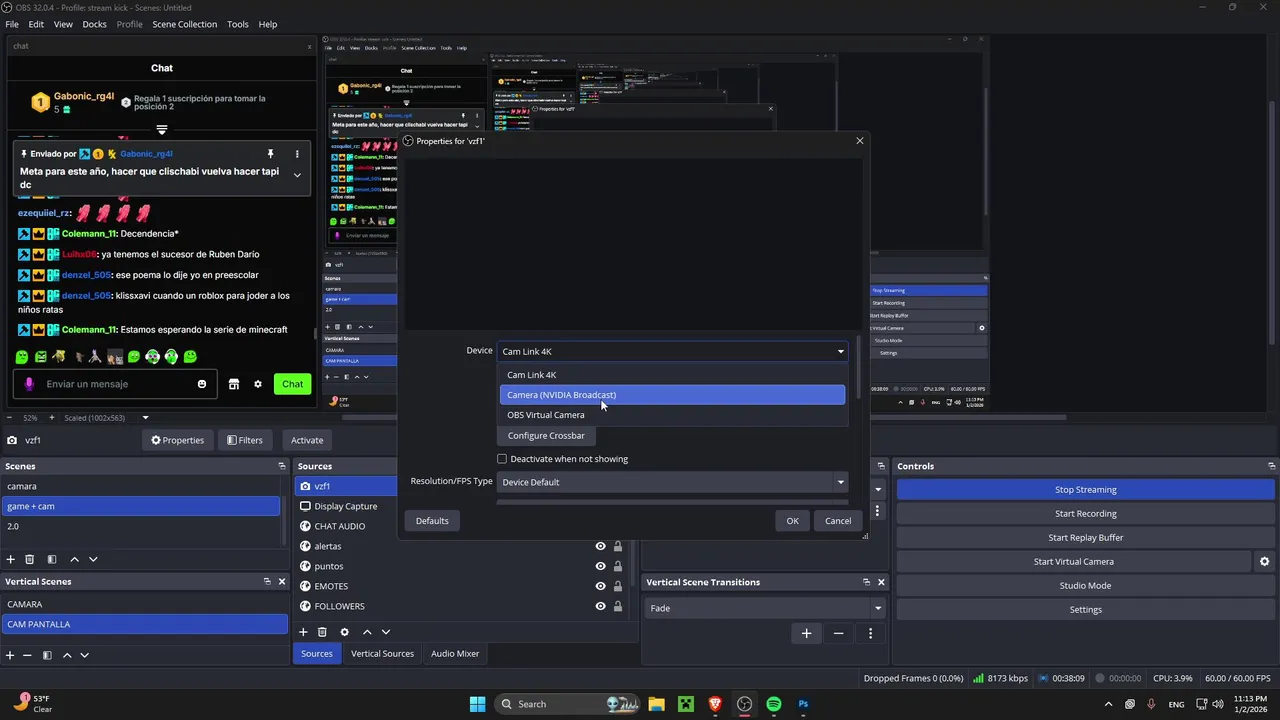Open scene filters icon in Scenes dock

click(x=52, y=559)
